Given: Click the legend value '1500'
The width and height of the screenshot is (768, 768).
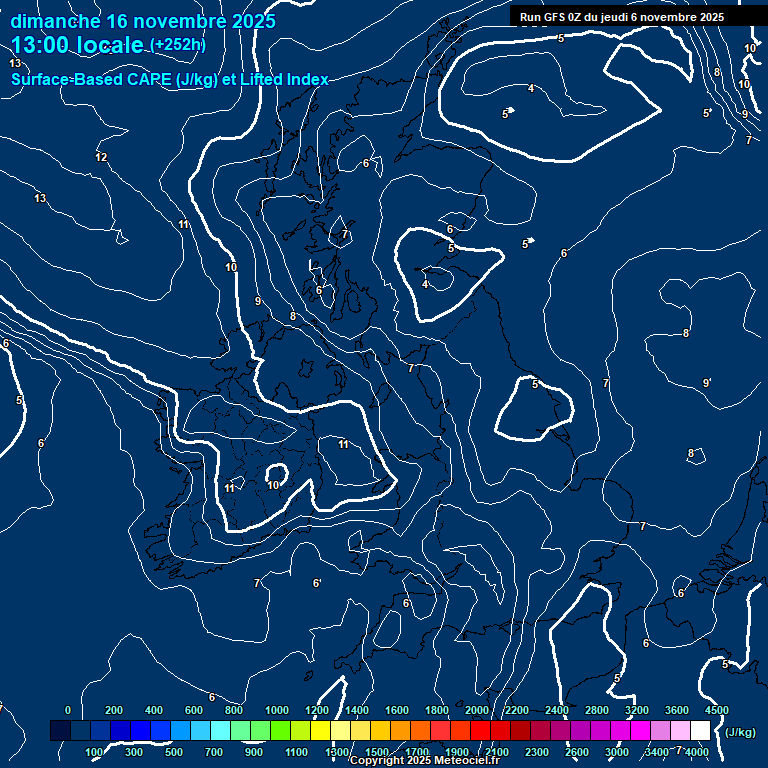Looking at the screenshot, I should (x=377, y=752).
